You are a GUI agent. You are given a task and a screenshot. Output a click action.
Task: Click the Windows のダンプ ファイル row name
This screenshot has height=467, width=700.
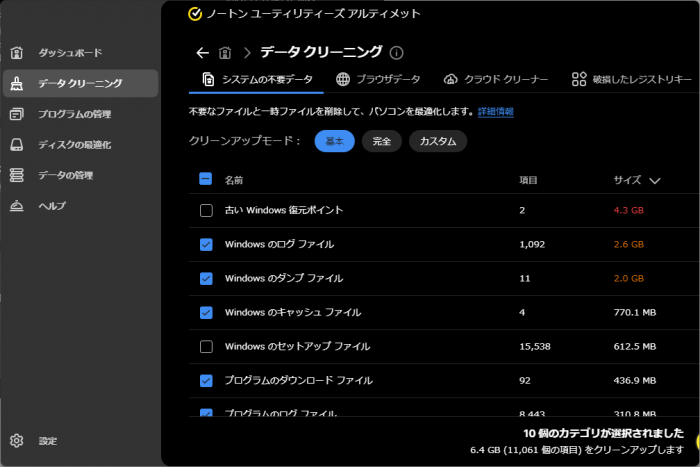pyautogui.click(x=284, y=278)
